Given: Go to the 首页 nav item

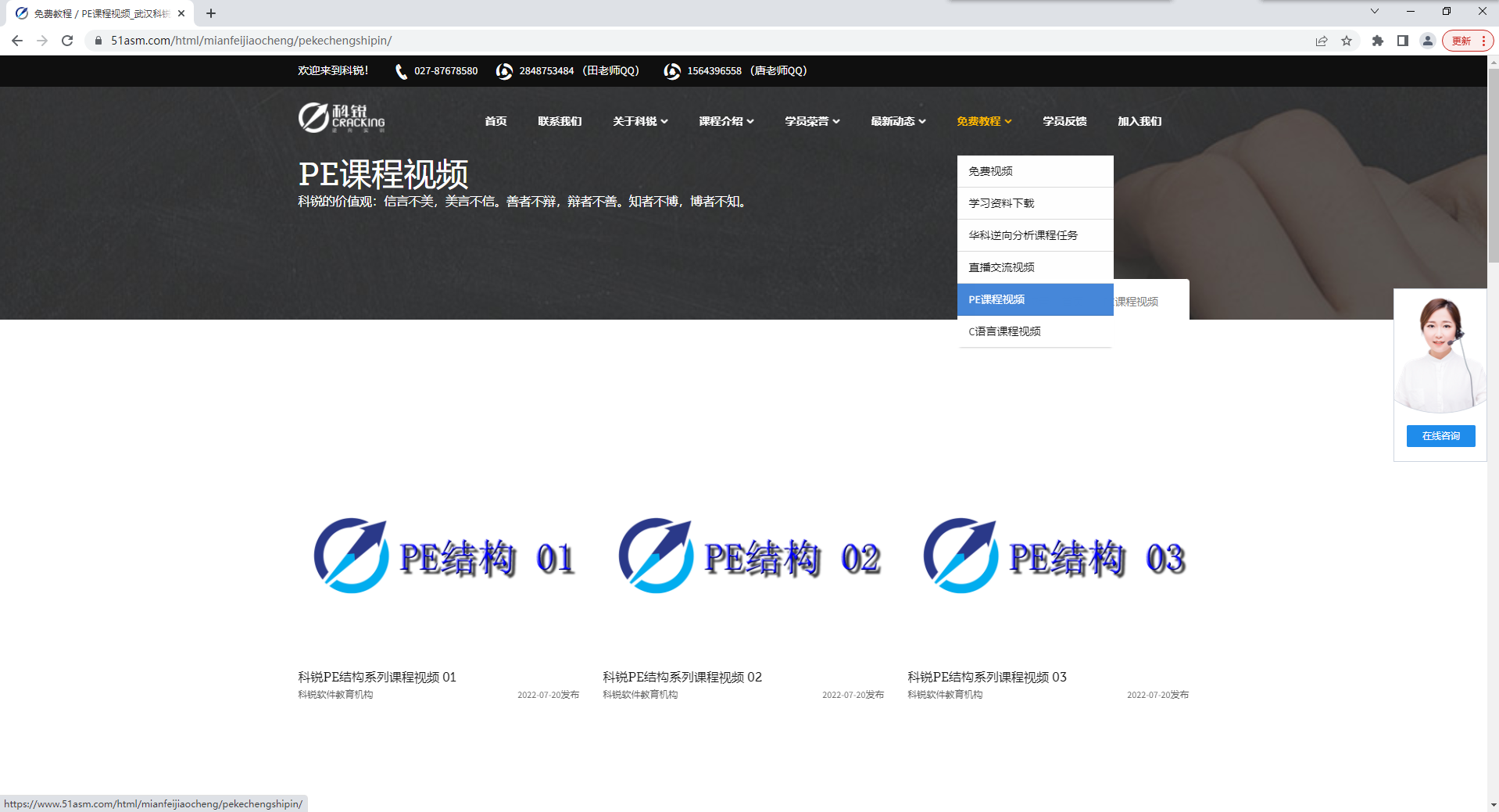Looking at the screenshot, I should [x=495, y=121].
